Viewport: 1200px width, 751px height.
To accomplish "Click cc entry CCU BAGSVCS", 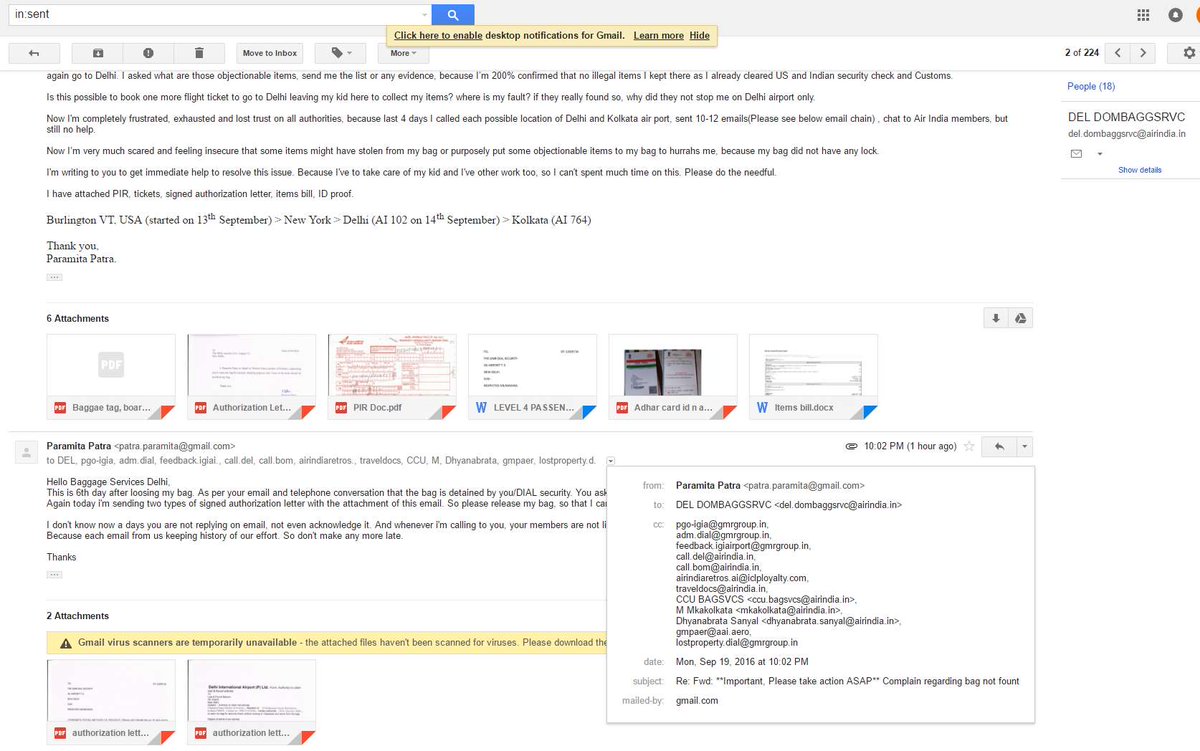I will coord(765,599).
